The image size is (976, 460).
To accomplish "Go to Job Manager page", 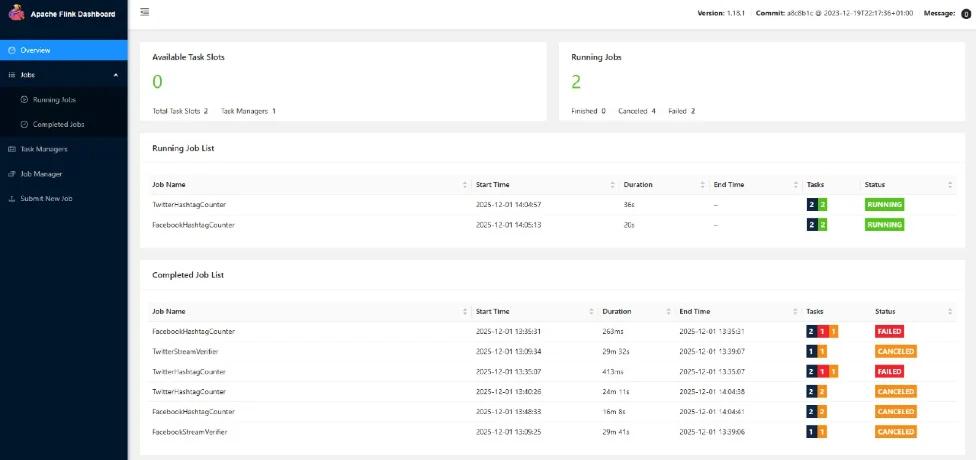I will coord(63,174).
